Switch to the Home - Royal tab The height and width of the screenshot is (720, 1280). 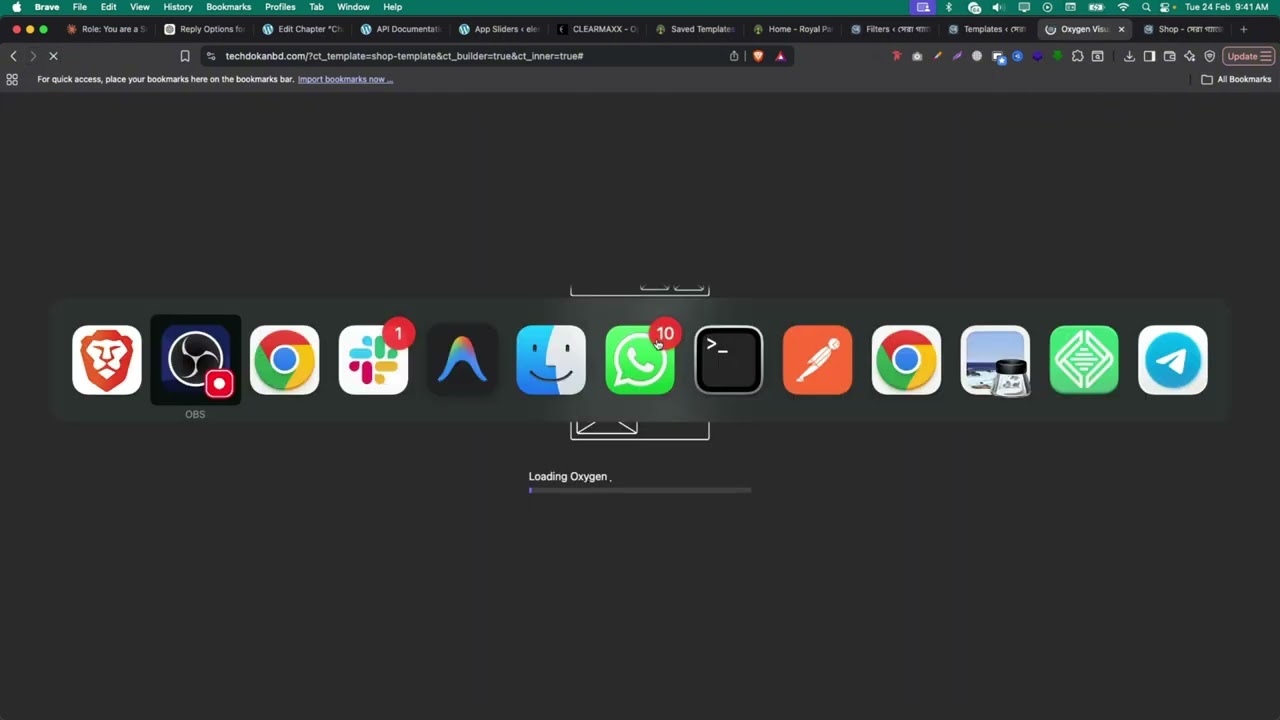(792, 29)
